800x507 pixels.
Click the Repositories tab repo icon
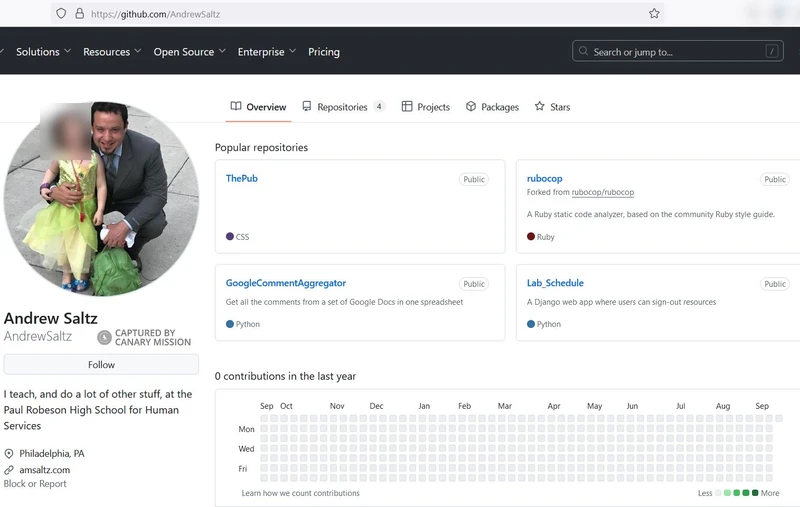click(307, 107)
